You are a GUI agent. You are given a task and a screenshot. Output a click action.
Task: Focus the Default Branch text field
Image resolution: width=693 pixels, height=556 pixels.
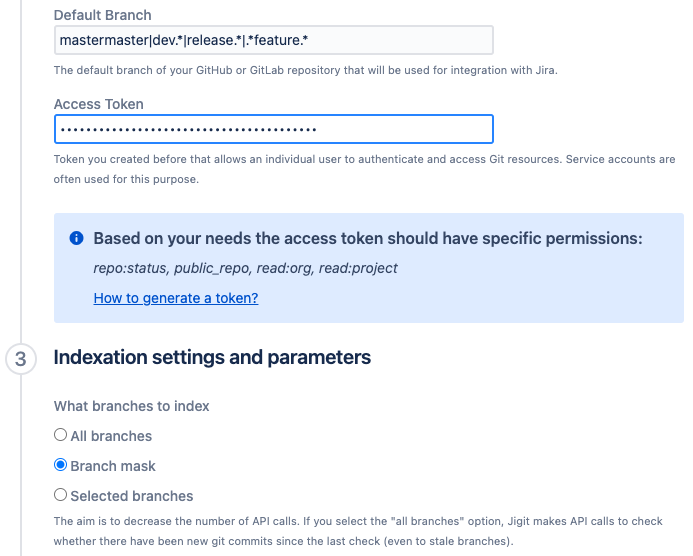point(273,40)
